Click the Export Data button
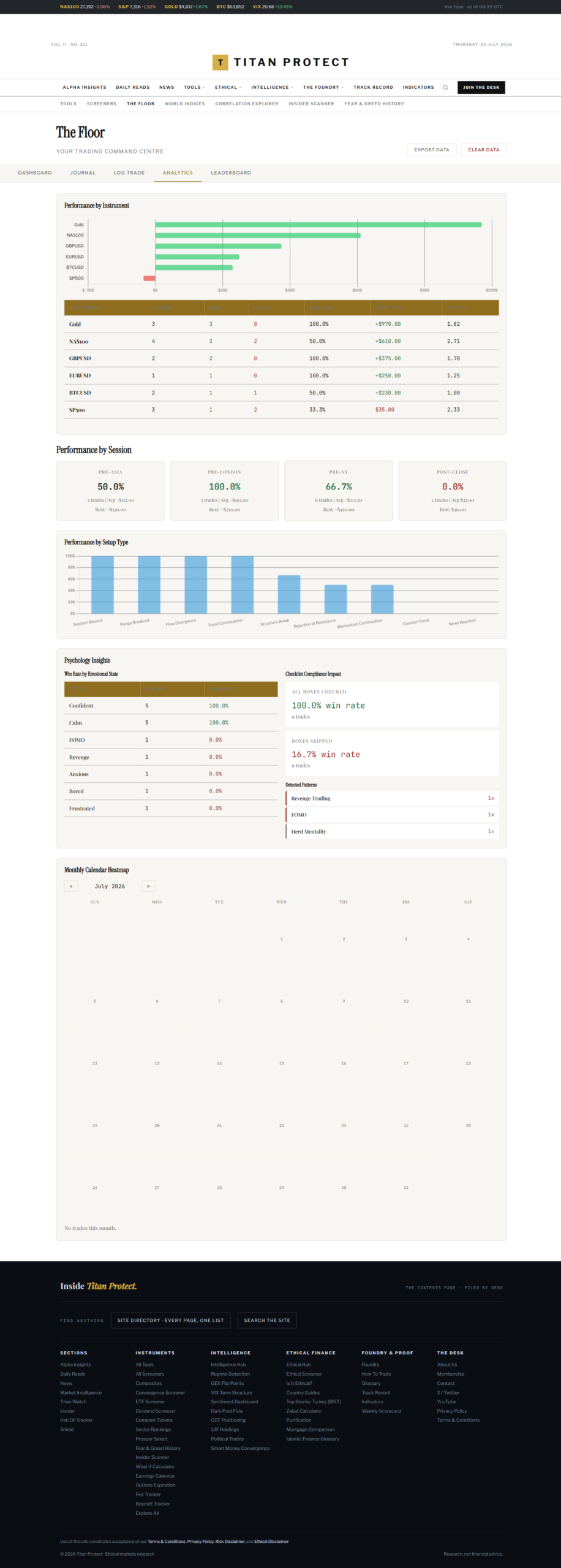The width and height of the screenshot is (561, 1568). (x=432, y=150)
